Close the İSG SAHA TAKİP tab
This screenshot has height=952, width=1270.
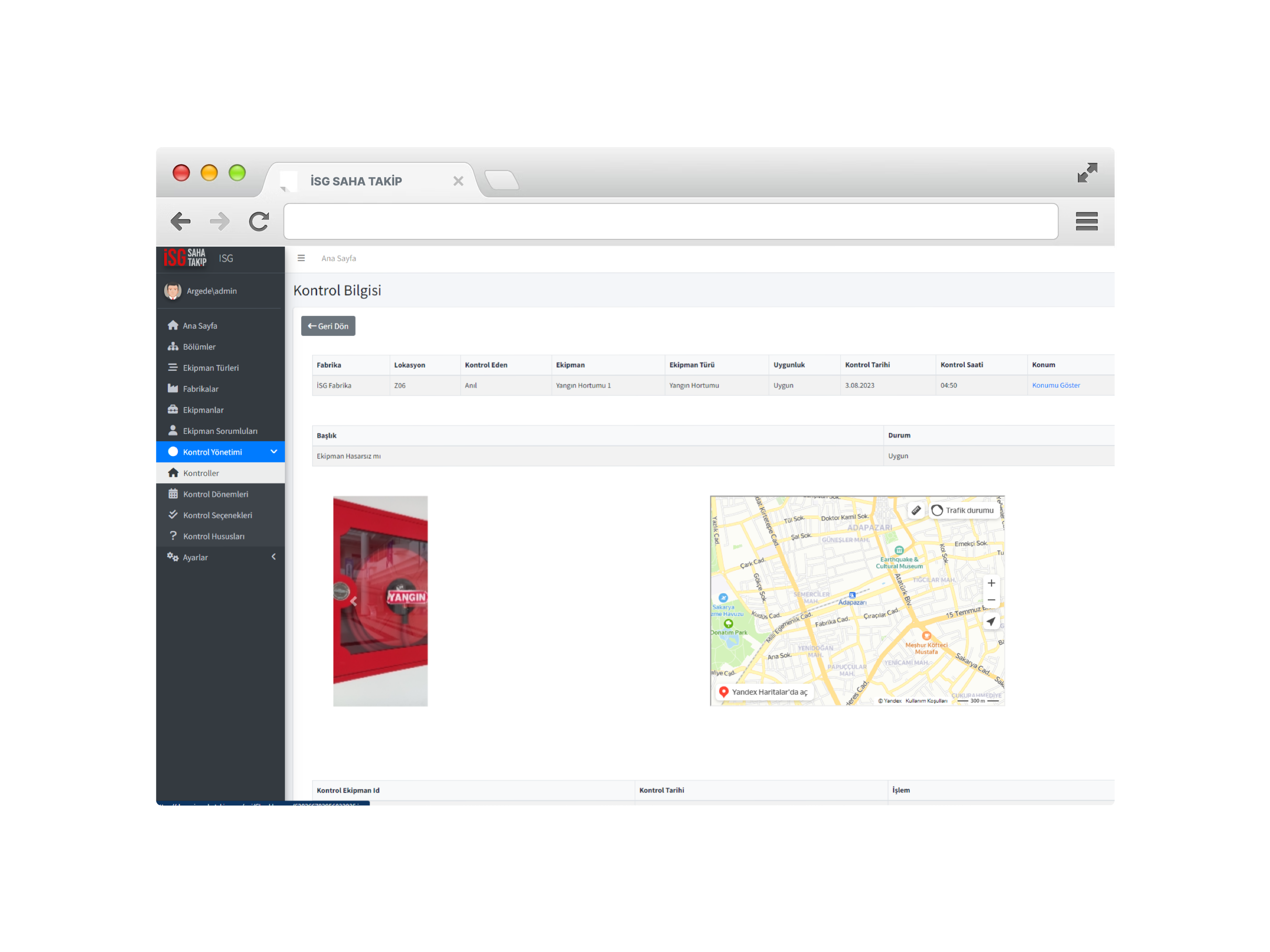(x=458, y=181)
